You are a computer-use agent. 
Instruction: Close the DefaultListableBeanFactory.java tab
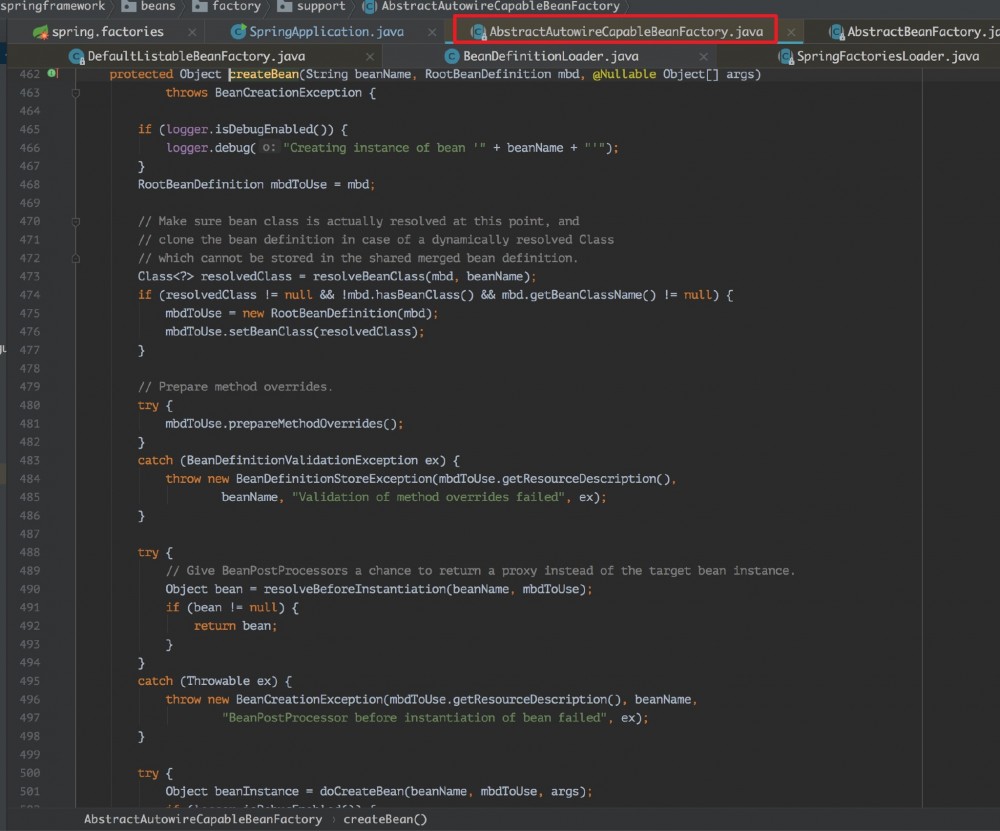pos(368,56)
